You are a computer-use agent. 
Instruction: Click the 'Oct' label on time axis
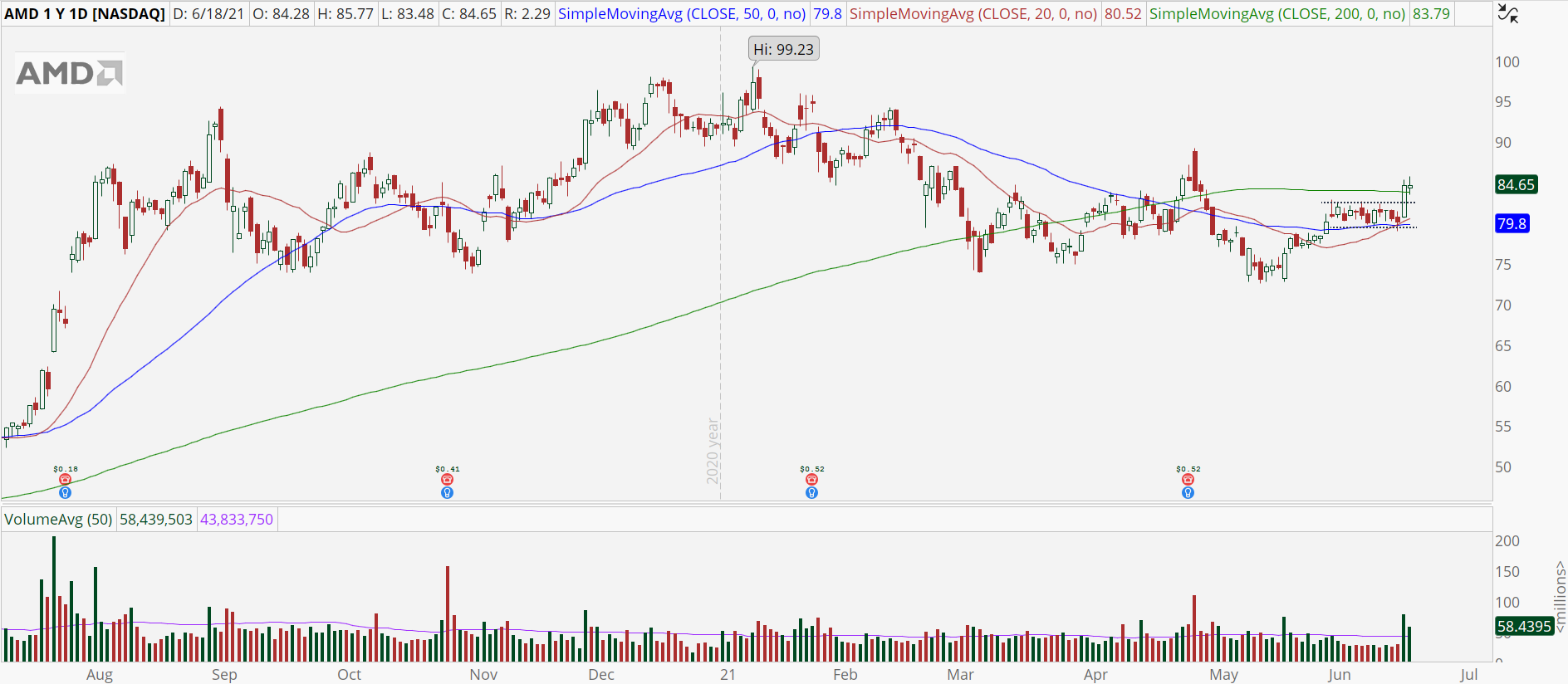pos(350,674)
